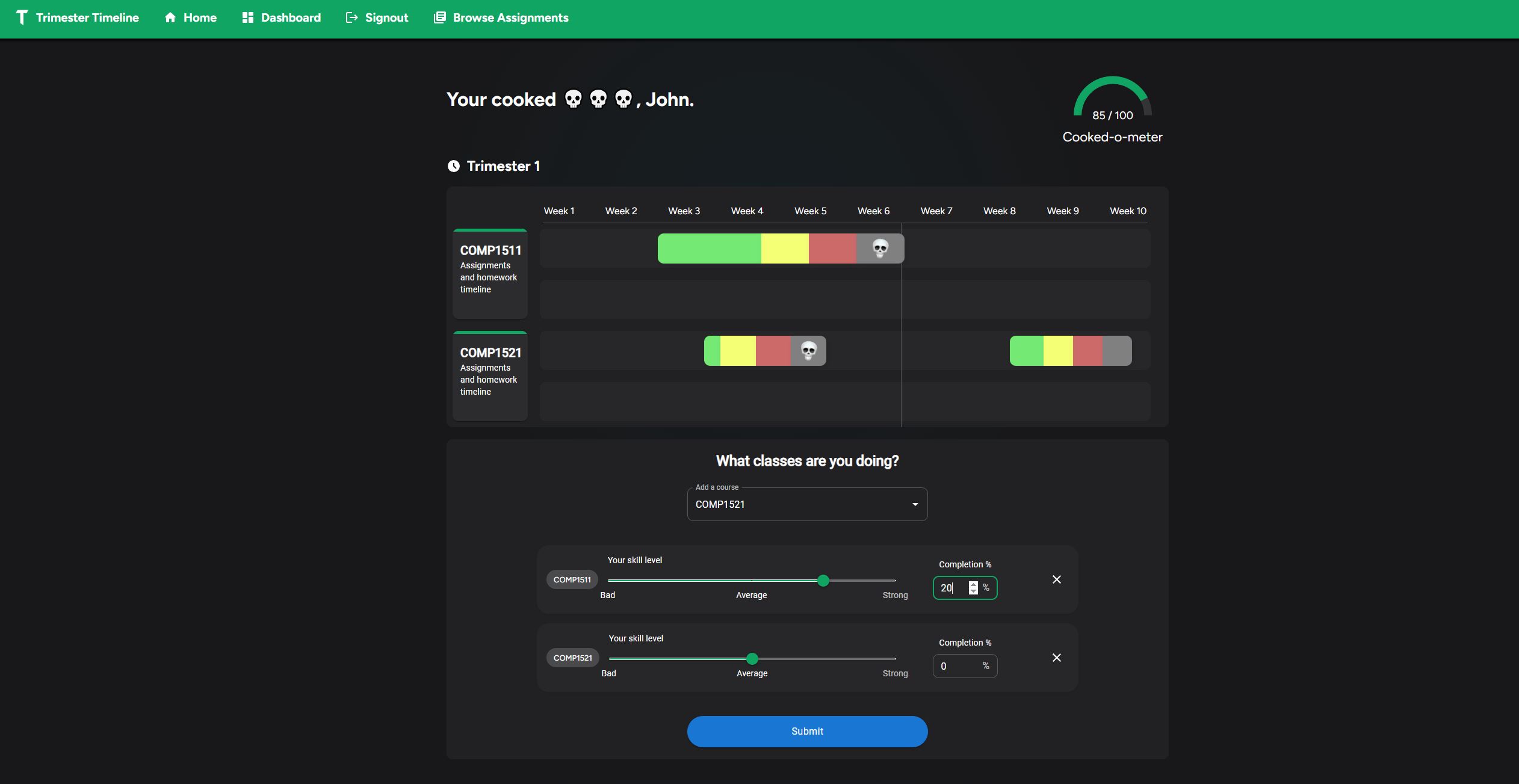
Task: Click the Trimester Timeline logo icon
Action: [x=22, y=17]
